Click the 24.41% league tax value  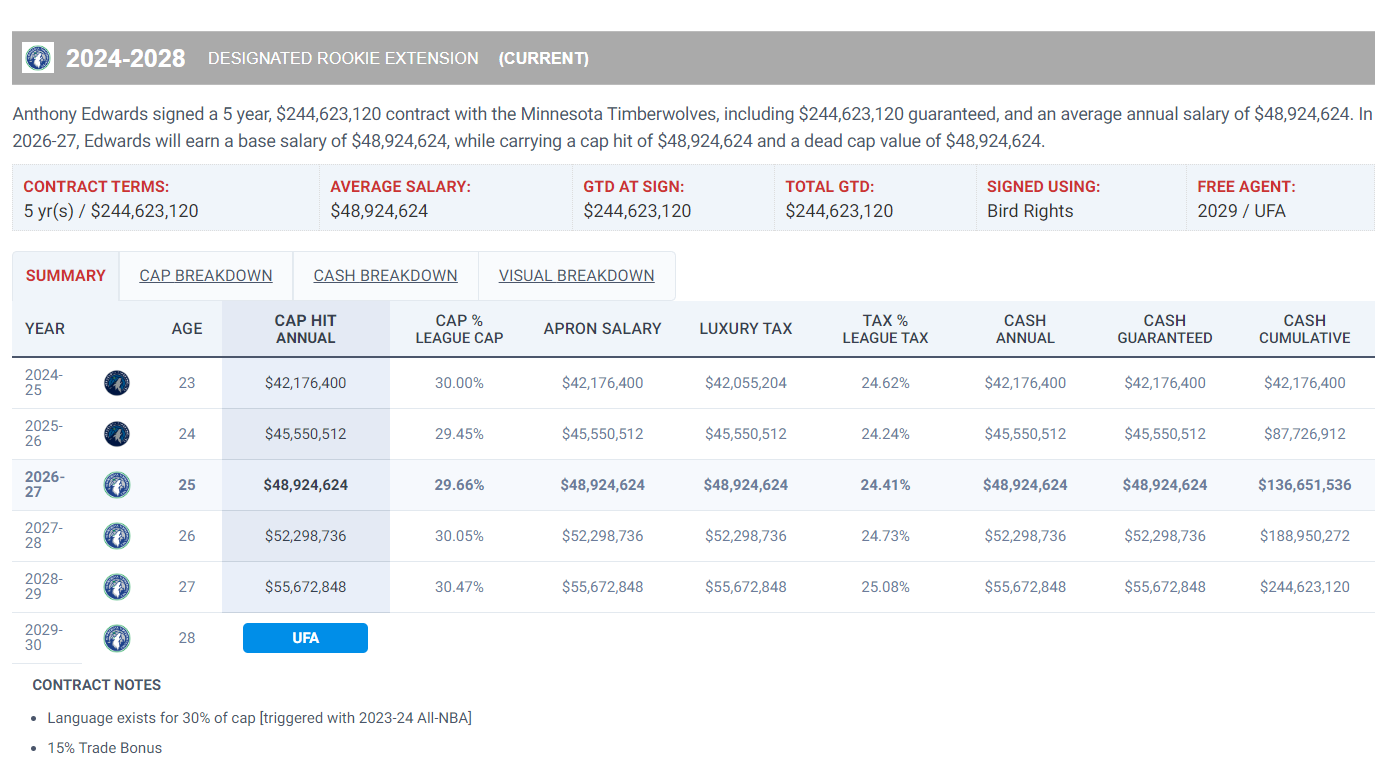coord(885,485)
